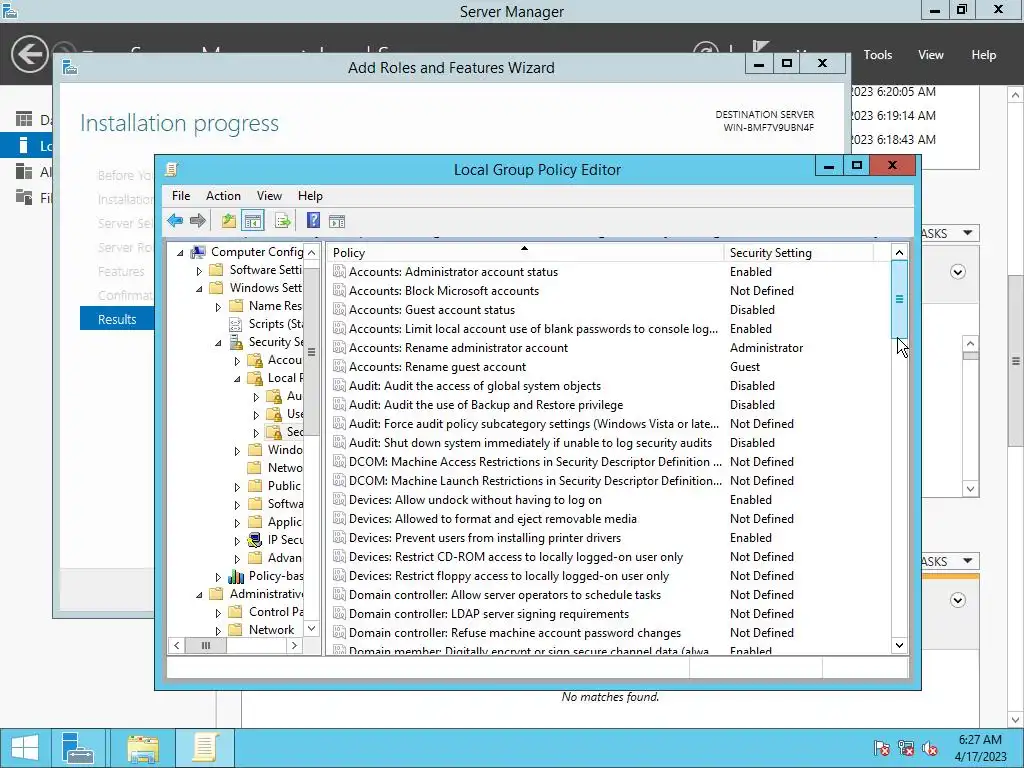Screen dimensions: 1024x768
Task: Collapse the Computer Configuration tree node
Action: click(180, 253)
